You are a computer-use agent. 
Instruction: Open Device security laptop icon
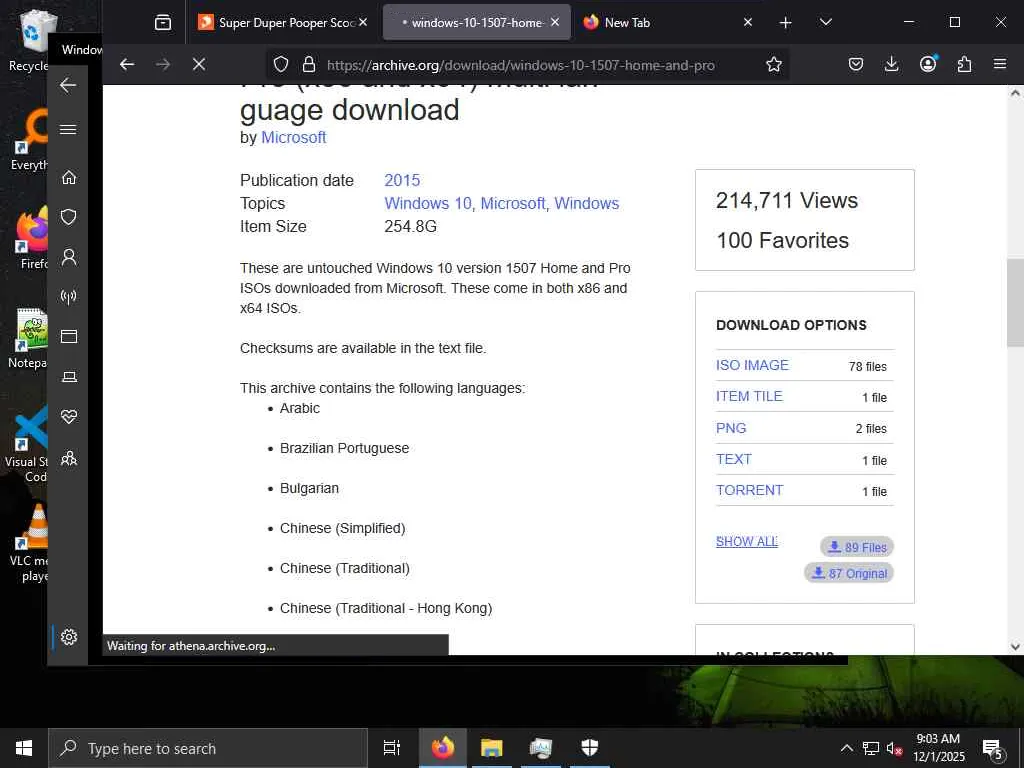69,377
